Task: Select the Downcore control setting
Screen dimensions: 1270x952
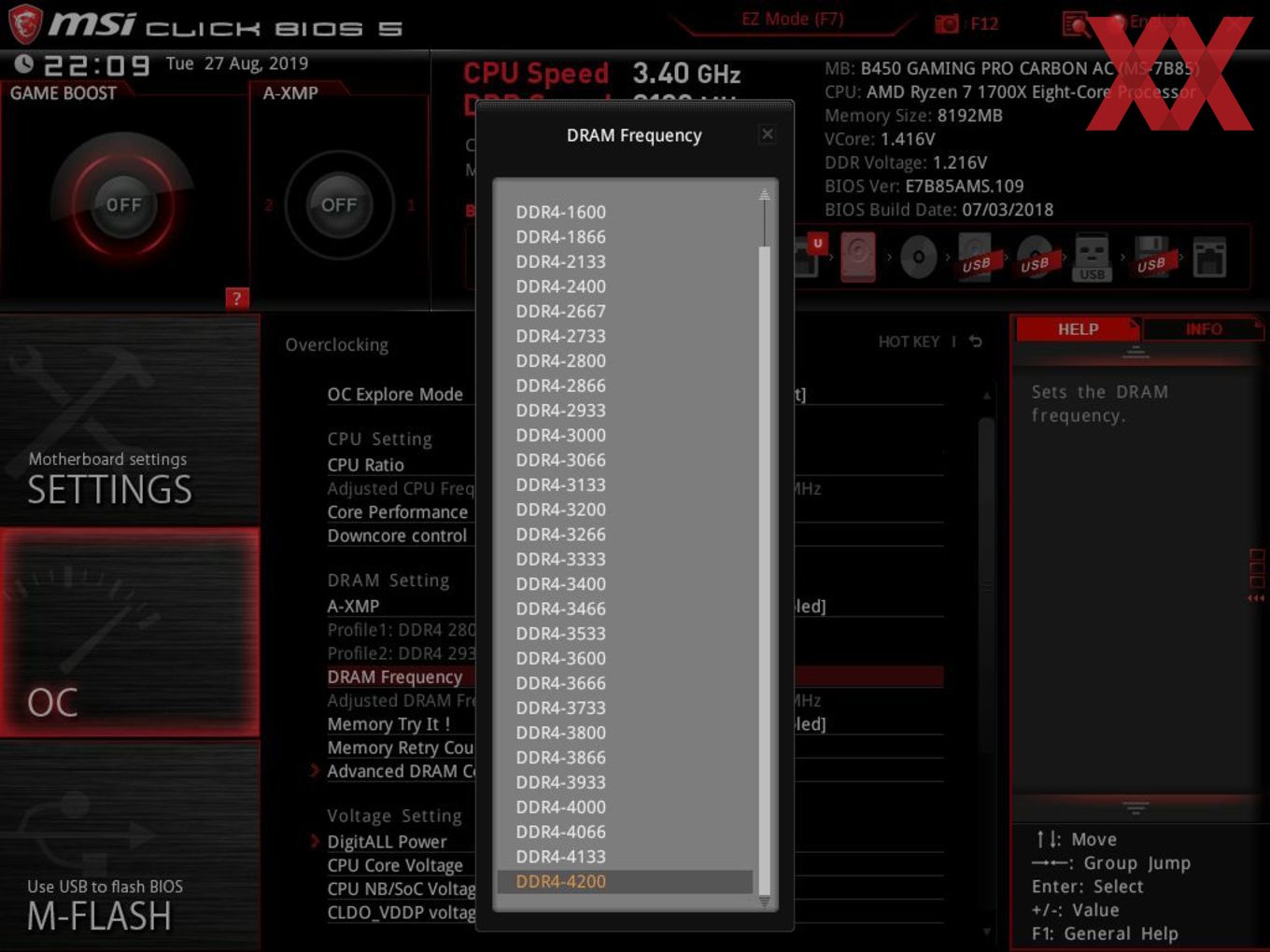Action: tap(397, 536)
